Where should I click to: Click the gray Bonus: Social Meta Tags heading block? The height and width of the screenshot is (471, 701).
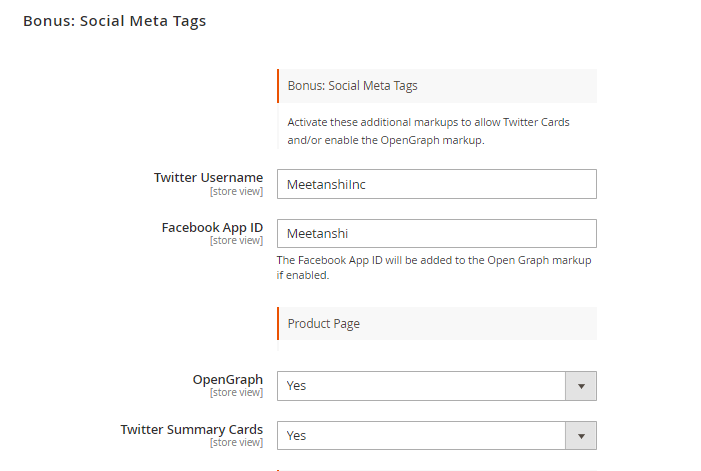click(437, 86)
